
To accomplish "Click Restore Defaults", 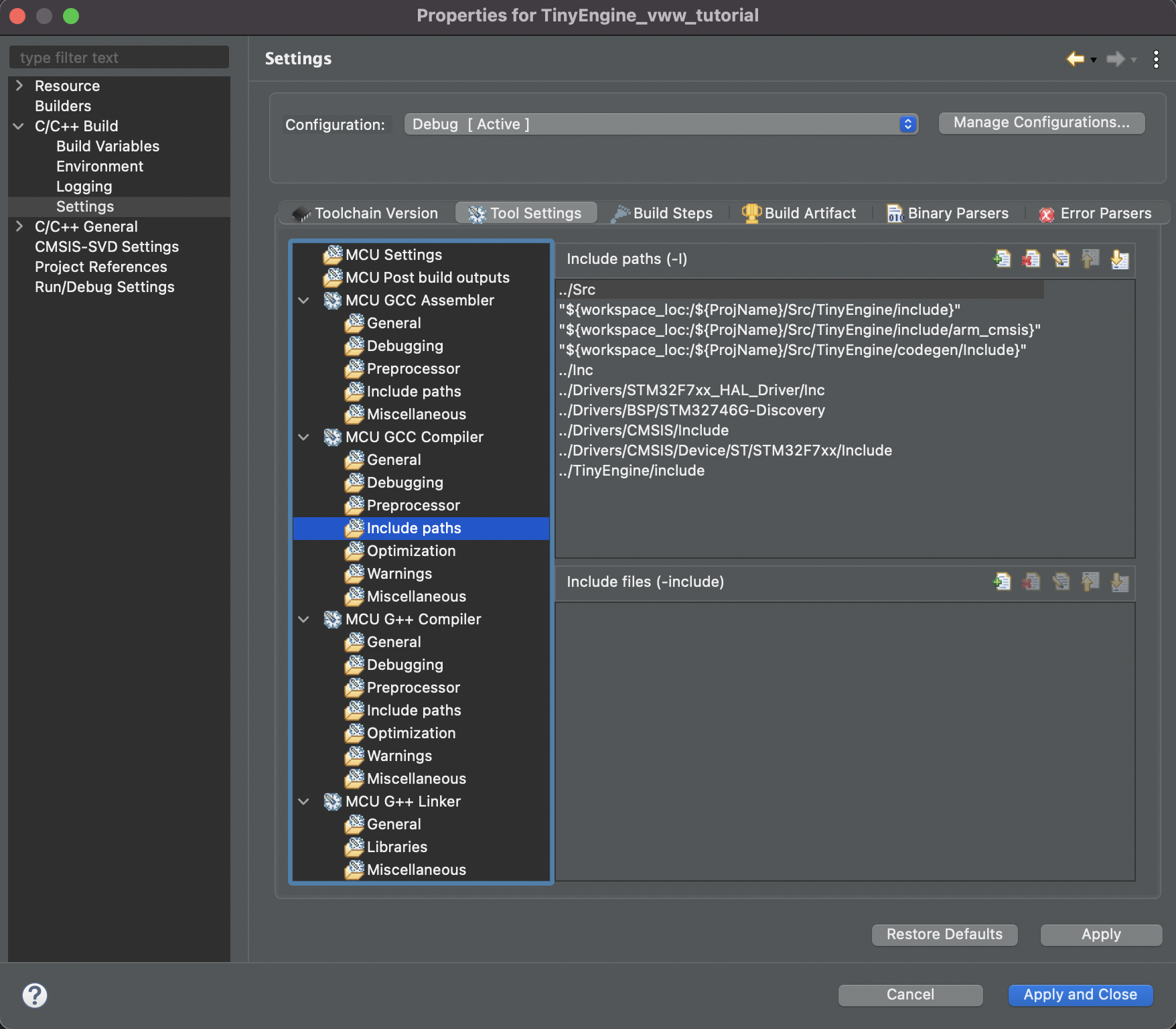I will pos(944,935).
